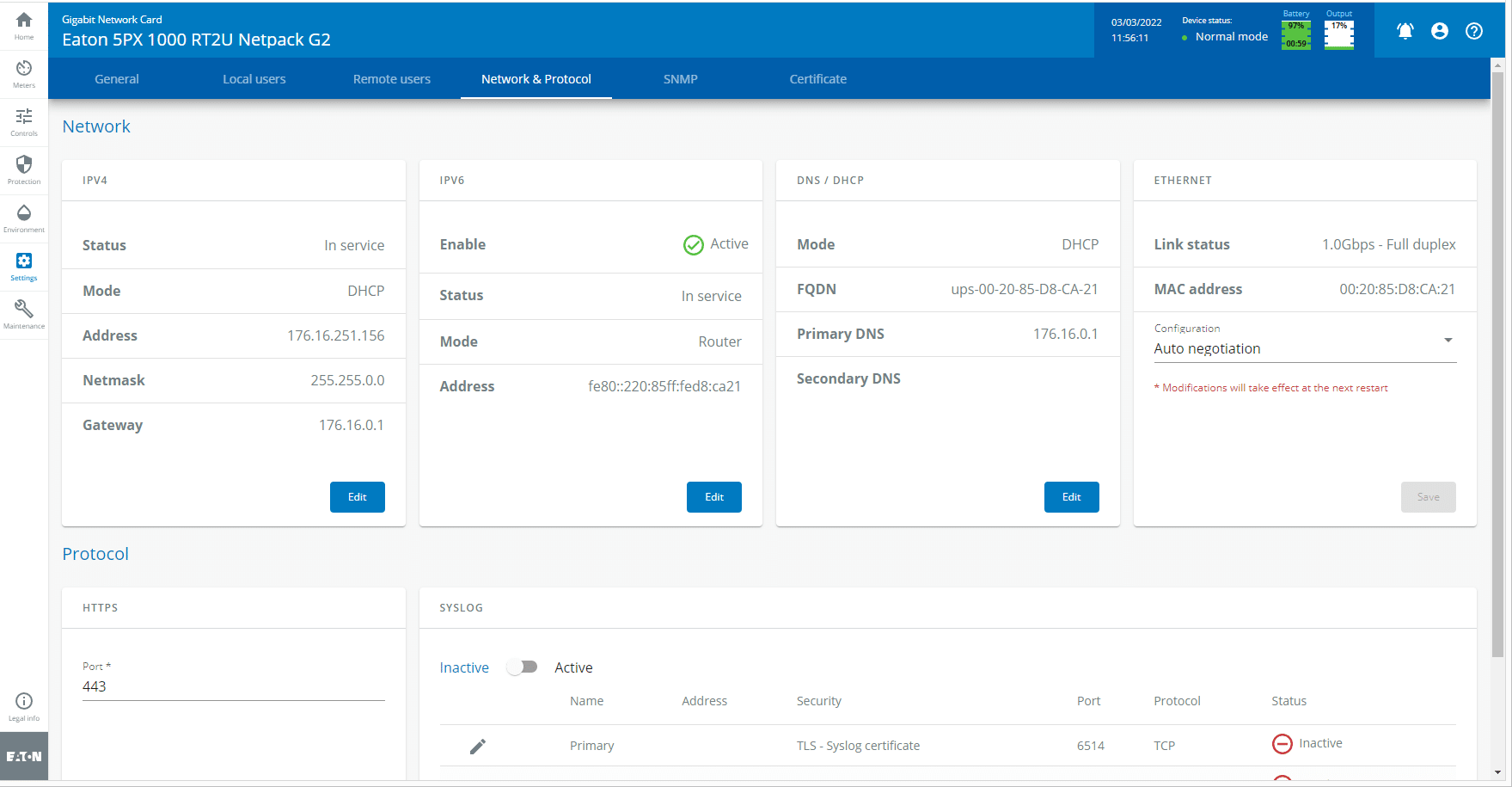Click the Output load indicator
This screenshot has height=787, width=1512.
(x=1339, y=34)
